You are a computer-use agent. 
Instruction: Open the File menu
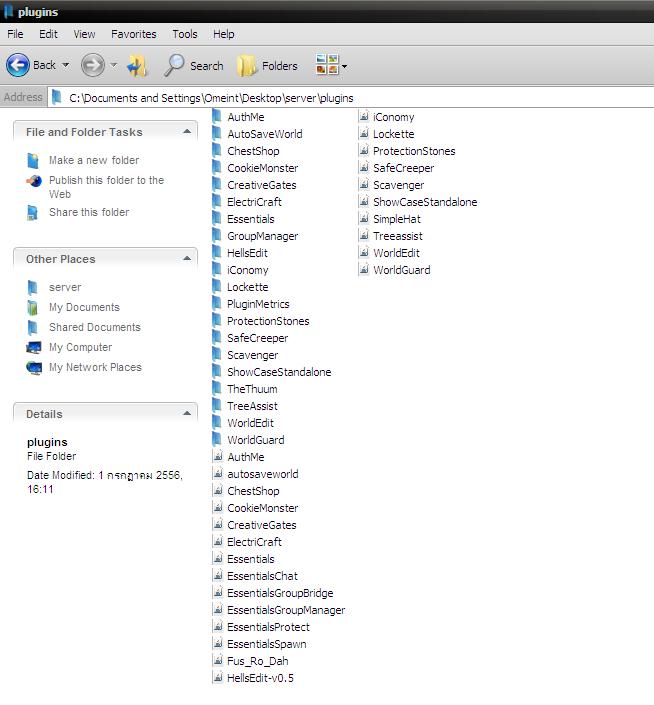(15, 34)
